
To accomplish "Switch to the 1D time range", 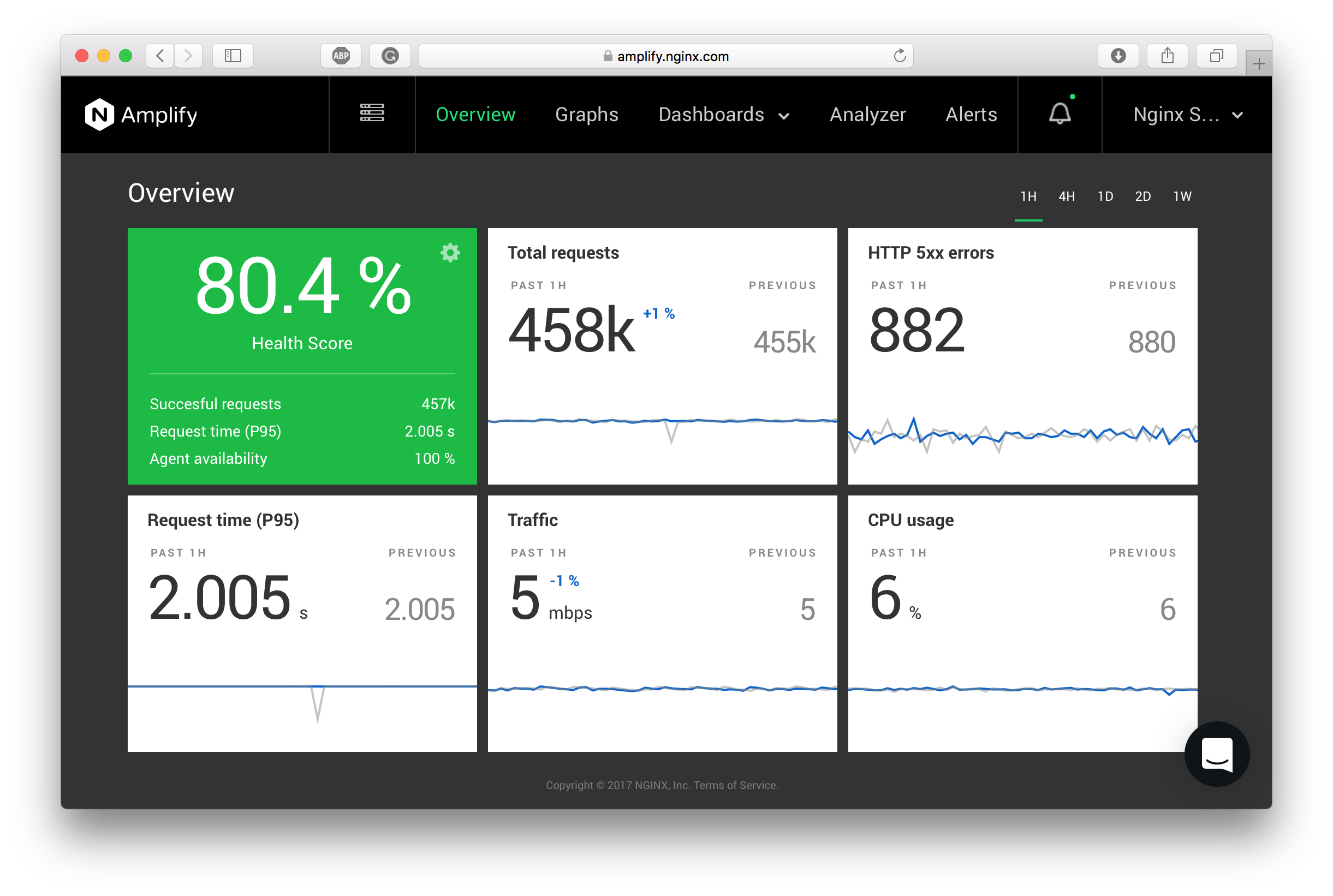I will pos(1105,196).
